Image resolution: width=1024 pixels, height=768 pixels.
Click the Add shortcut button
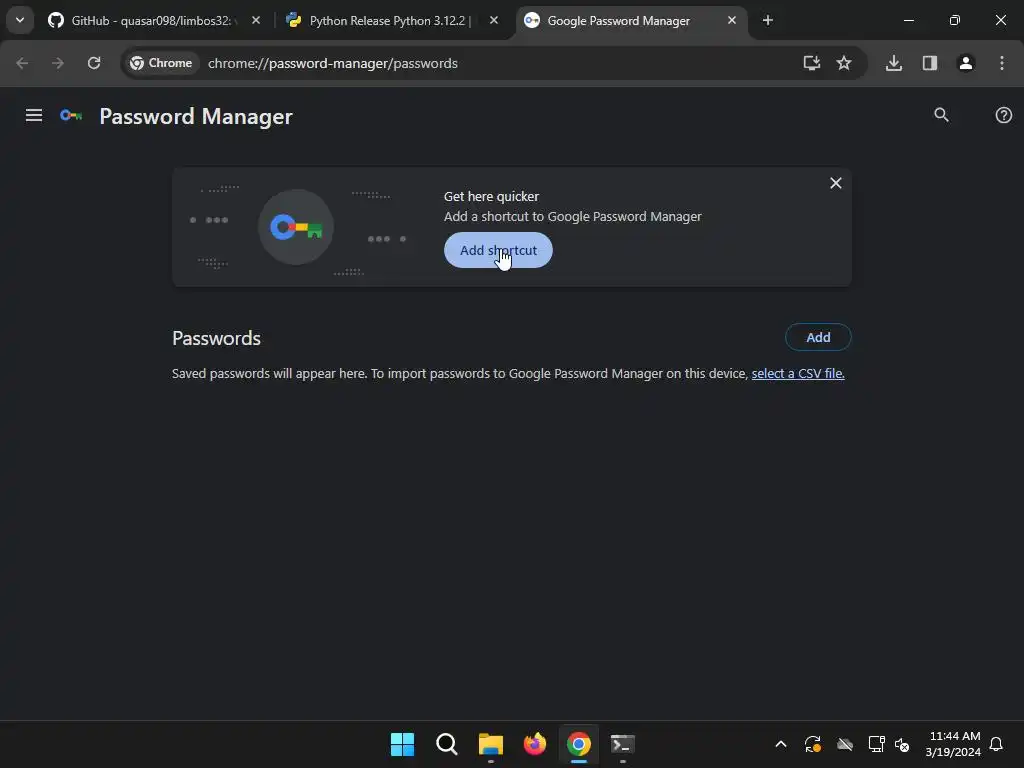pos(498,250)
